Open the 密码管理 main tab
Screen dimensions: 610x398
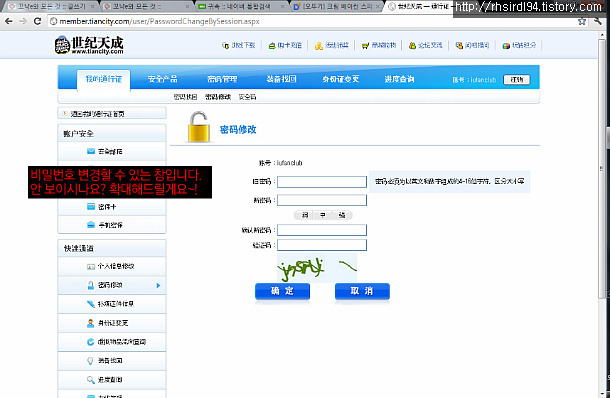coord(222,79)
